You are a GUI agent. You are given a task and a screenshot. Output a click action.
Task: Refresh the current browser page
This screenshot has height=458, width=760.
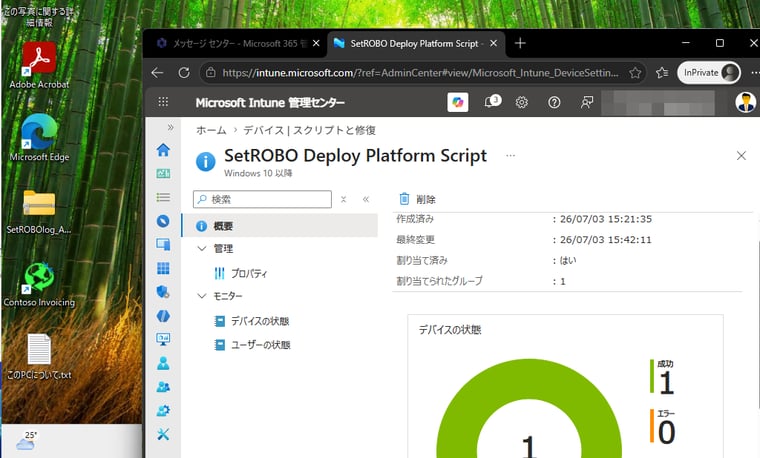(184, 73)
